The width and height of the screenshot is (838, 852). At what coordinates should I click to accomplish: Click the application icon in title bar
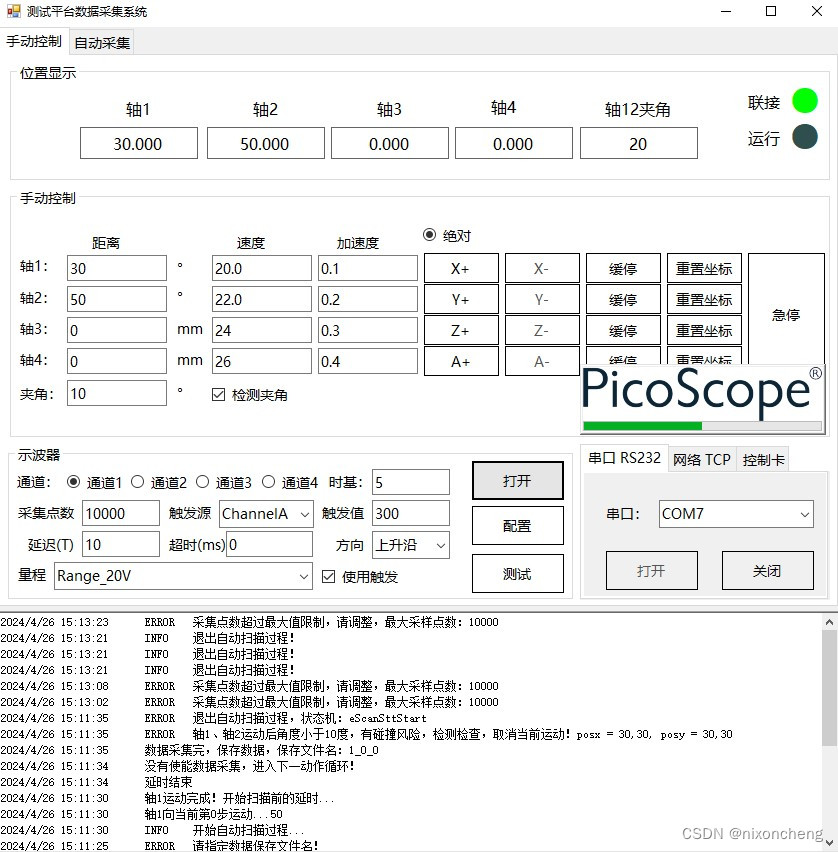click(12, 11)
